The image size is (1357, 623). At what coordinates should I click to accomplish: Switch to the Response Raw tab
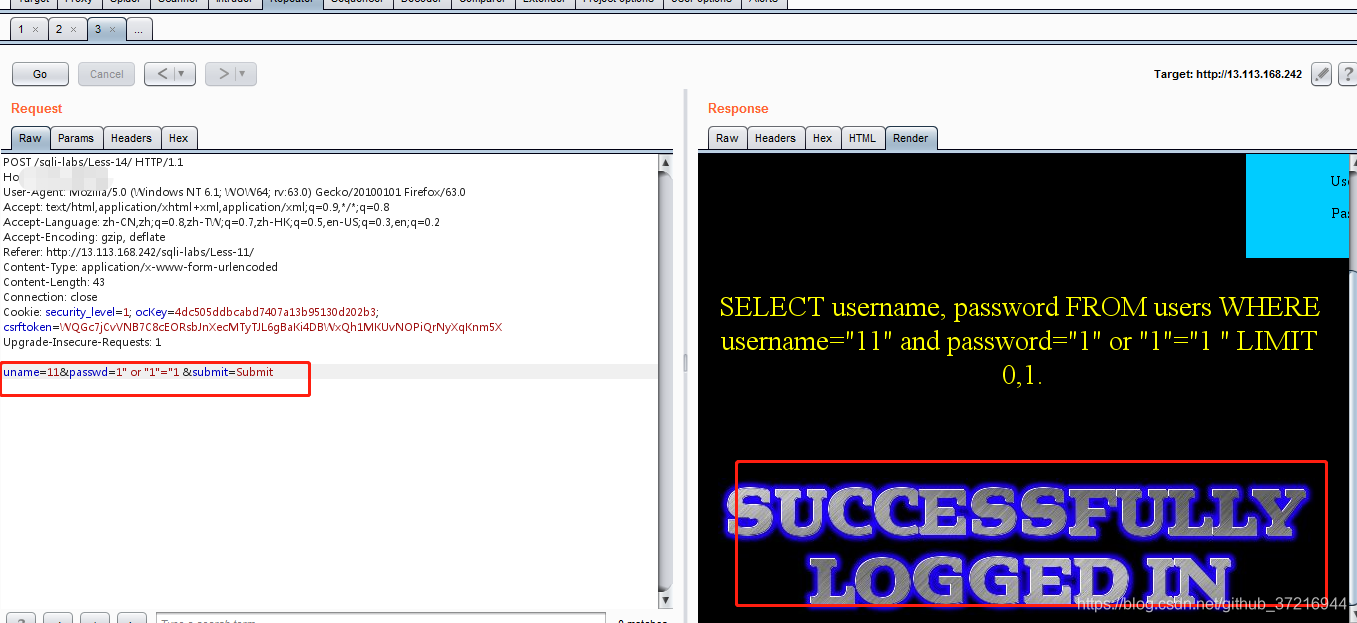pyautogui.click(x=727, y=138)
